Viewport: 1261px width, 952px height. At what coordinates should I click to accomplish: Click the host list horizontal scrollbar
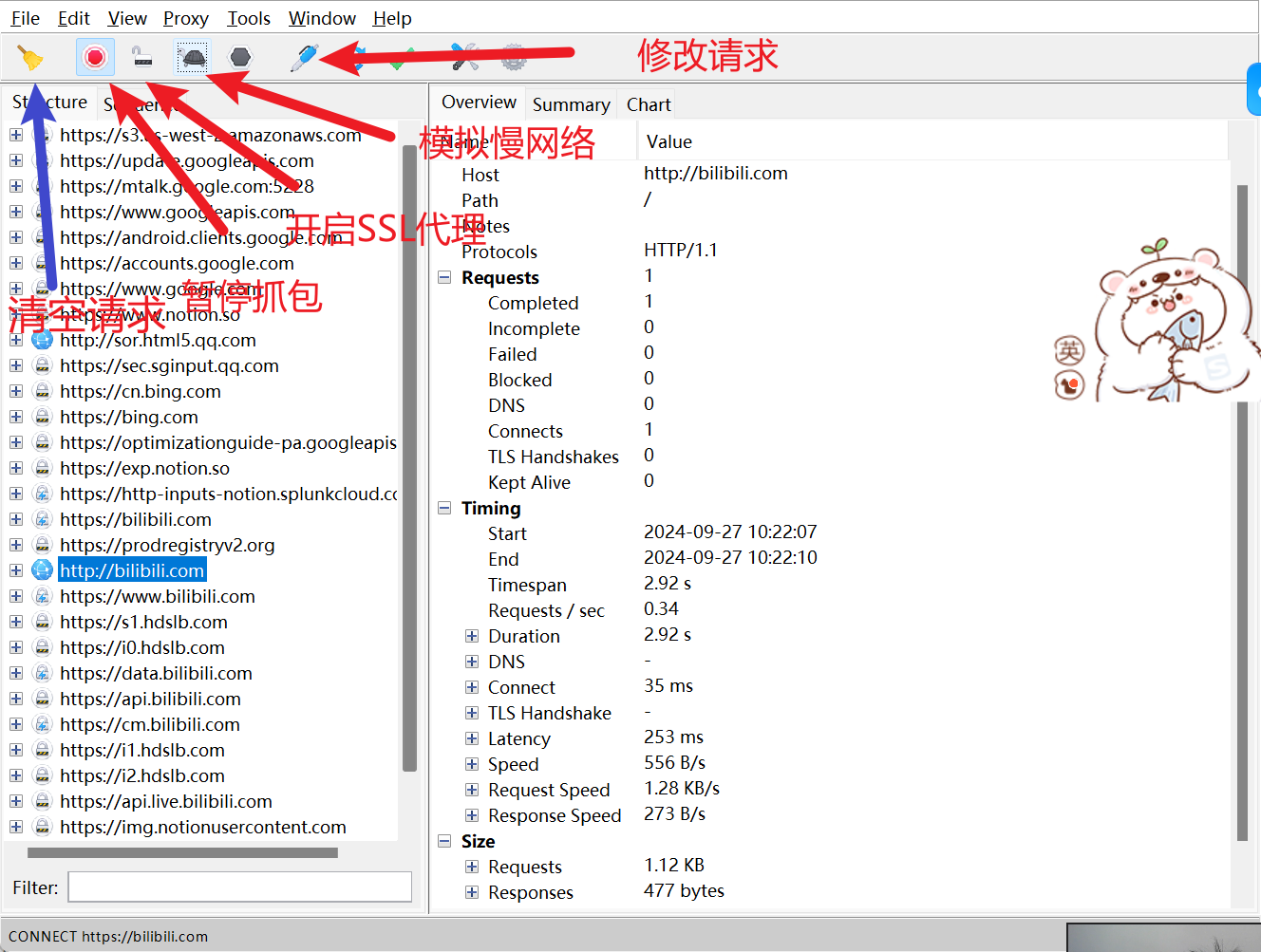pyautogui.click(x=182, y=852)
